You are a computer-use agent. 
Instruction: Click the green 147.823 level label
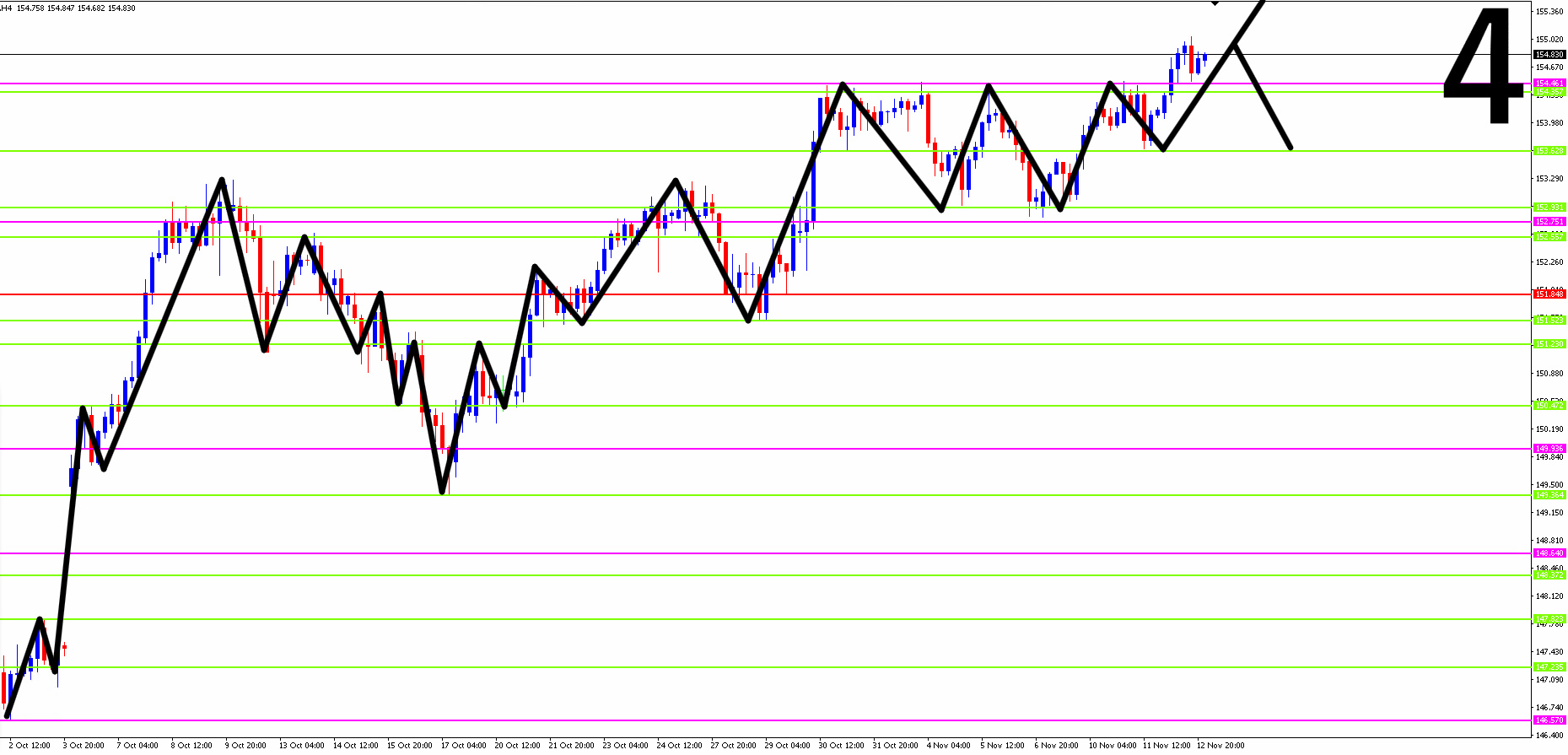click(x=1549, y=619)
